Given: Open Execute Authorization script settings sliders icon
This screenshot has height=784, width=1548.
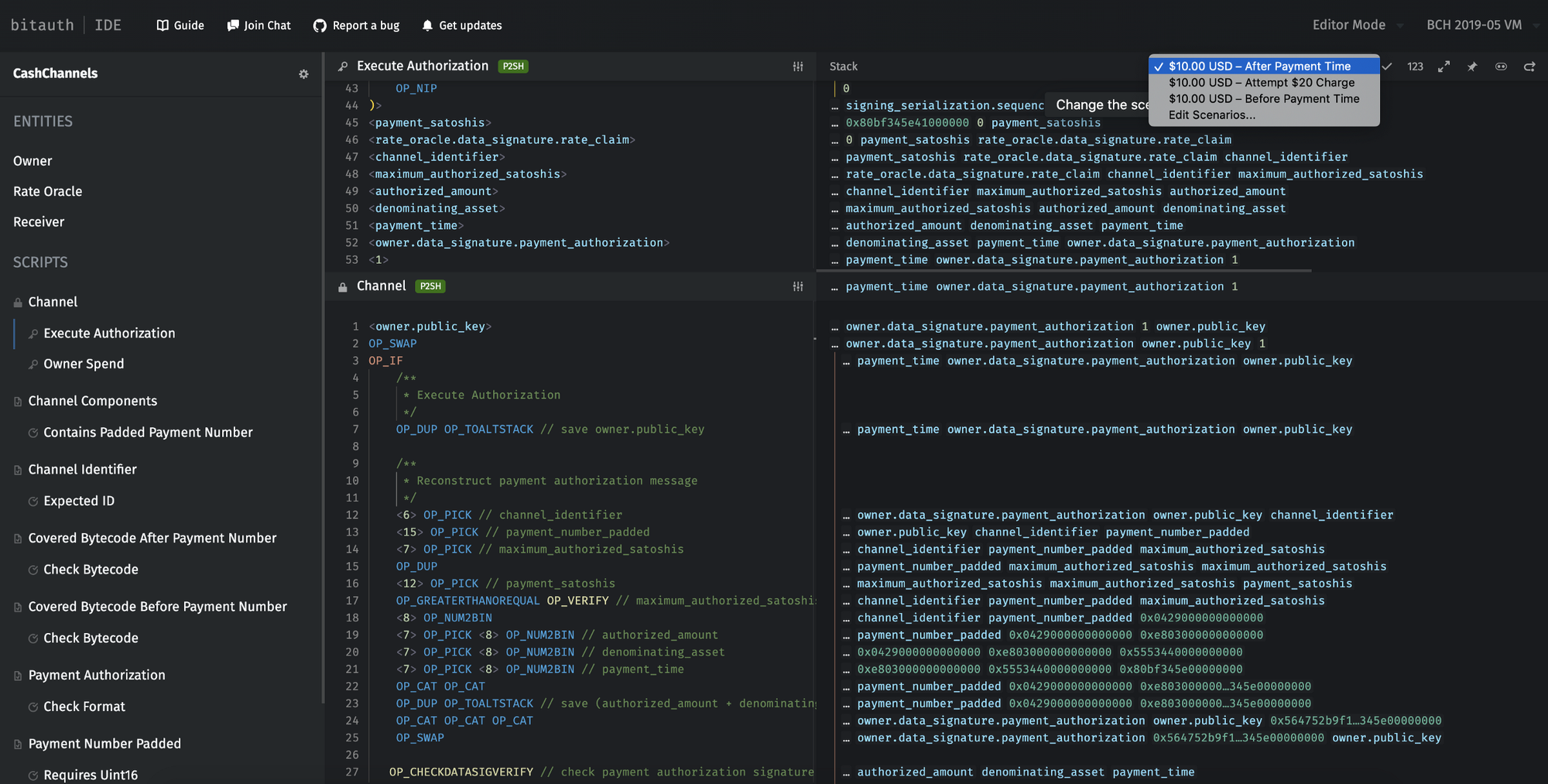Looking at the screenshot, I should click(797, 67).
